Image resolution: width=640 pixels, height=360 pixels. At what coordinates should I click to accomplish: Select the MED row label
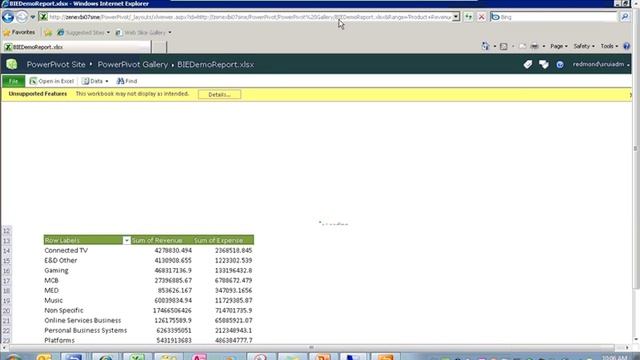(51, 290)
